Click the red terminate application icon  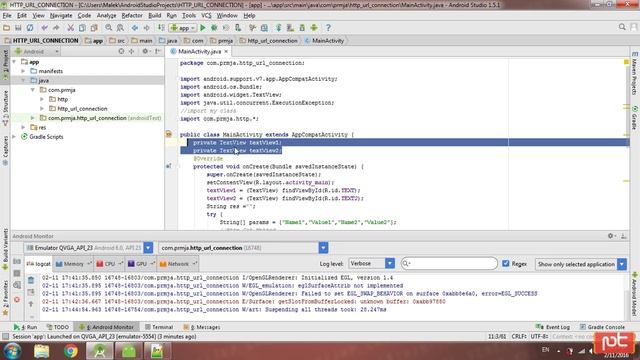click(17, 300)
